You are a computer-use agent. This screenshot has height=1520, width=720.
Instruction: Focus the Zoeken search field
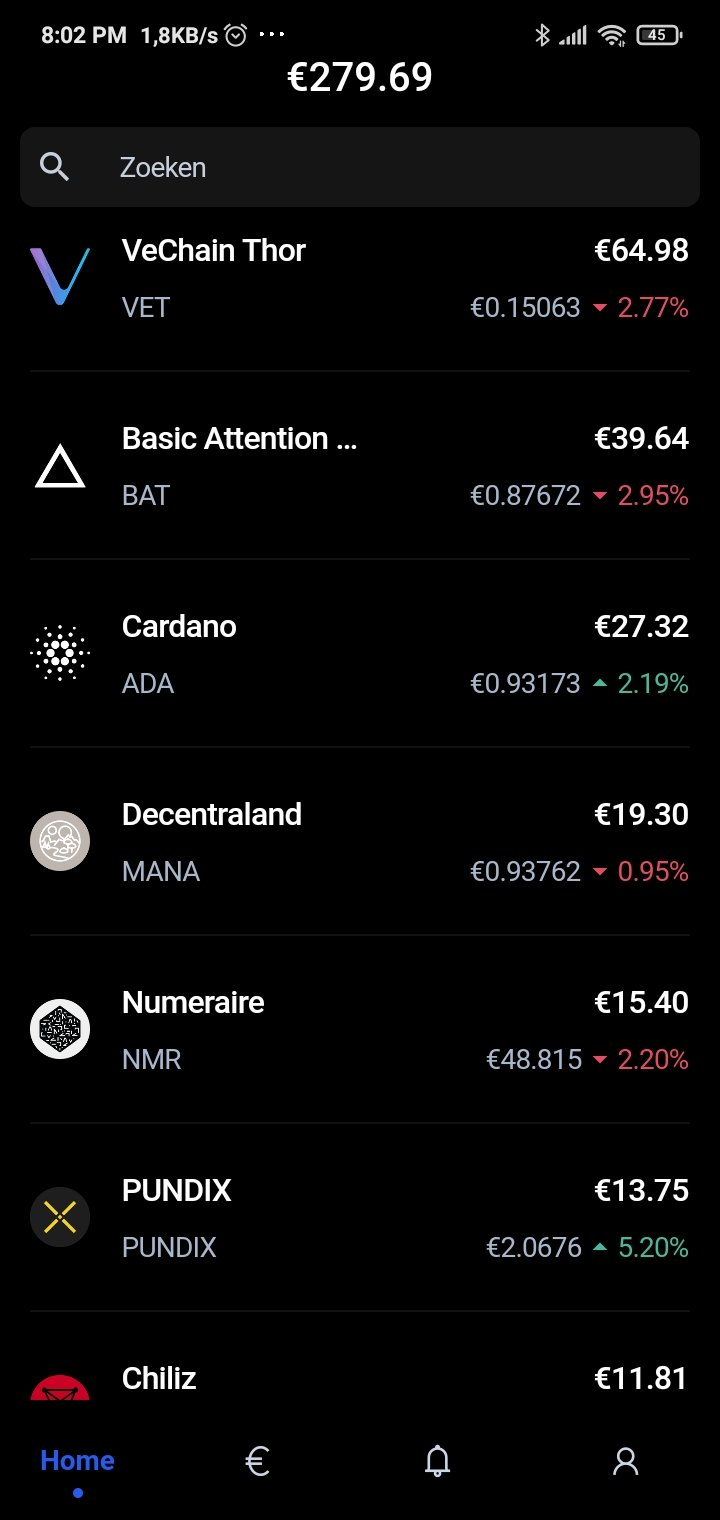click(360, 167)
